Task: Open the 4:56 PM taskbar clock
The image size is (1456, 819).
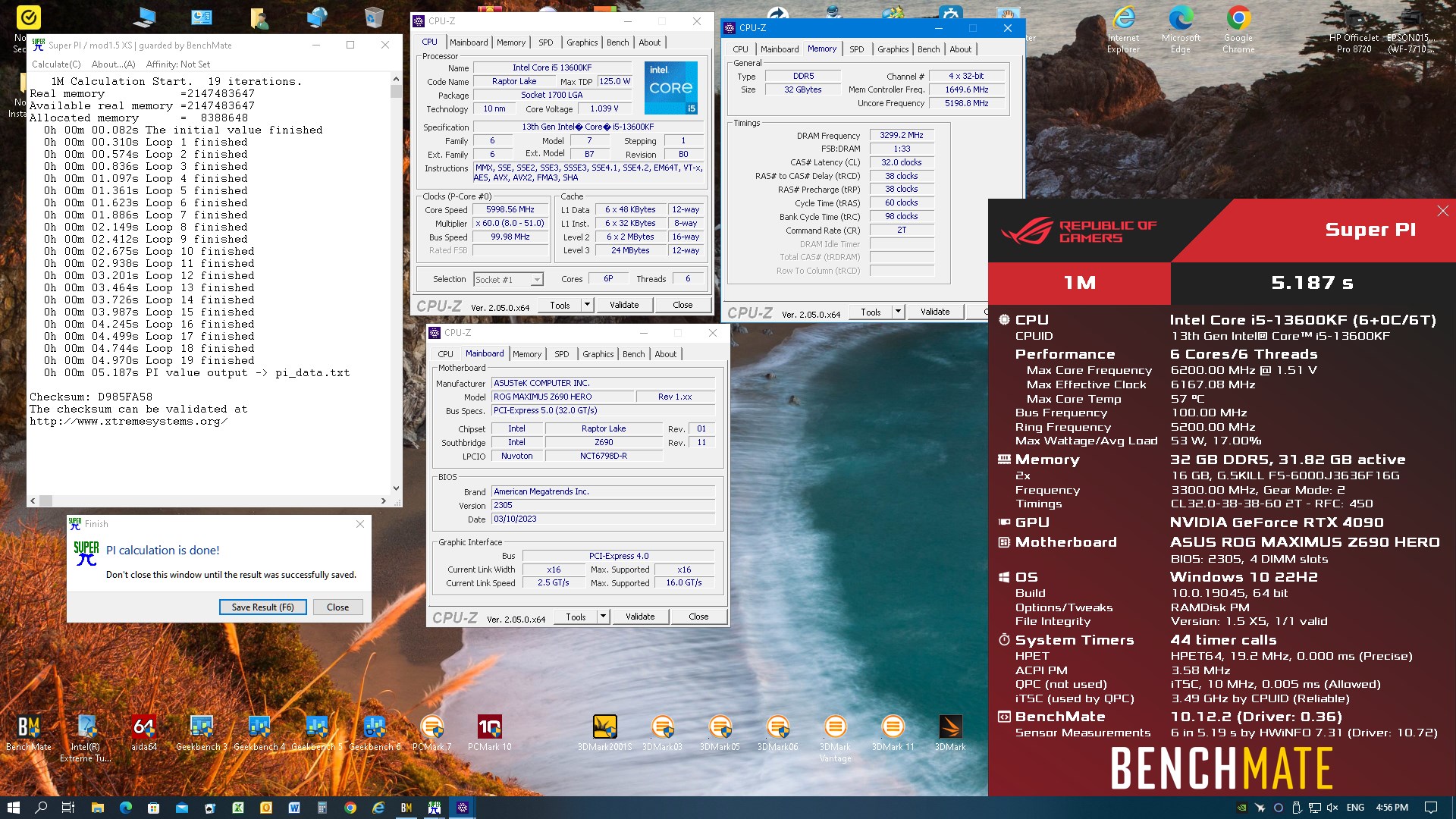Action: click(x=1392, y=808)
